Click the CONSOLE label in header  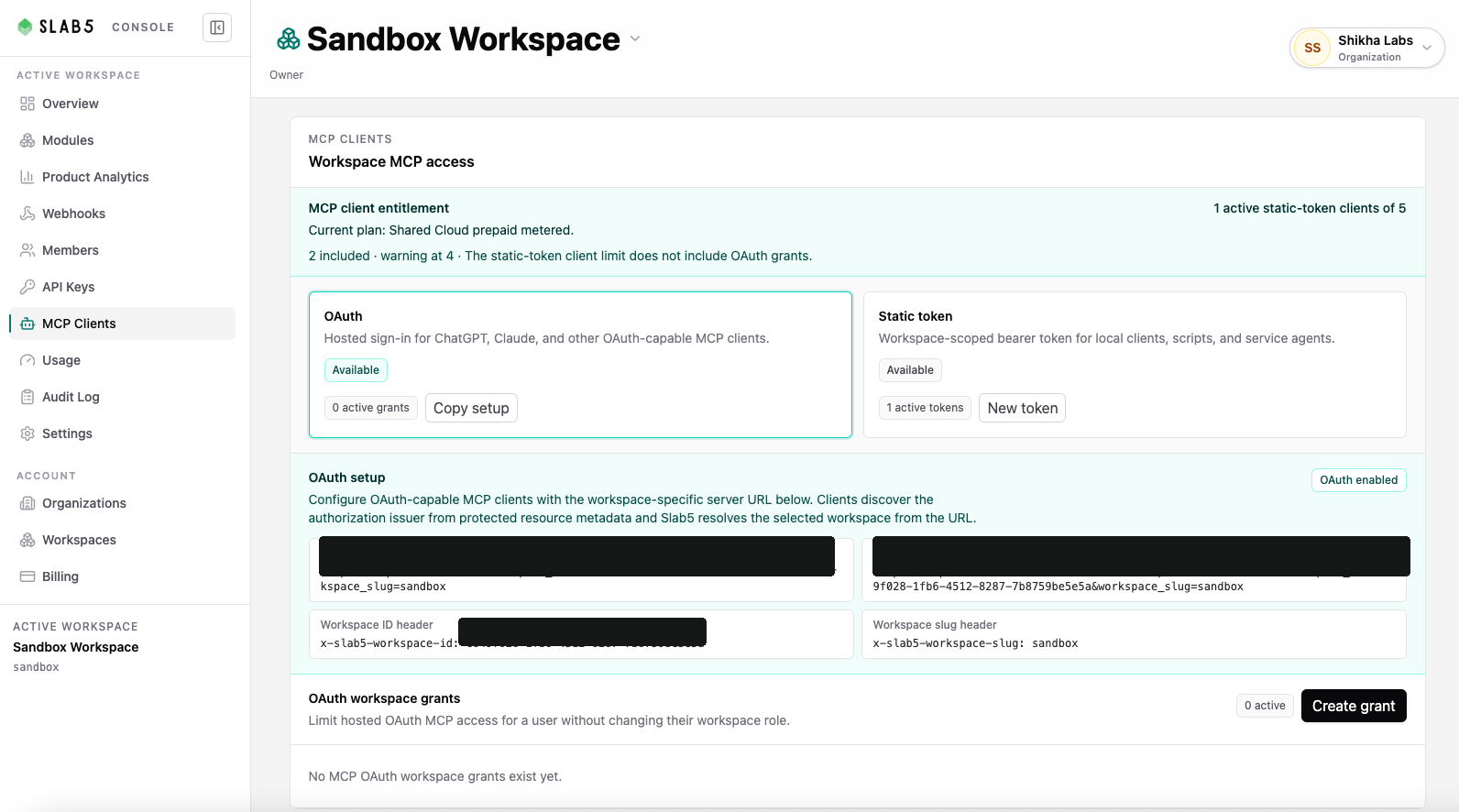click(143, 27)
